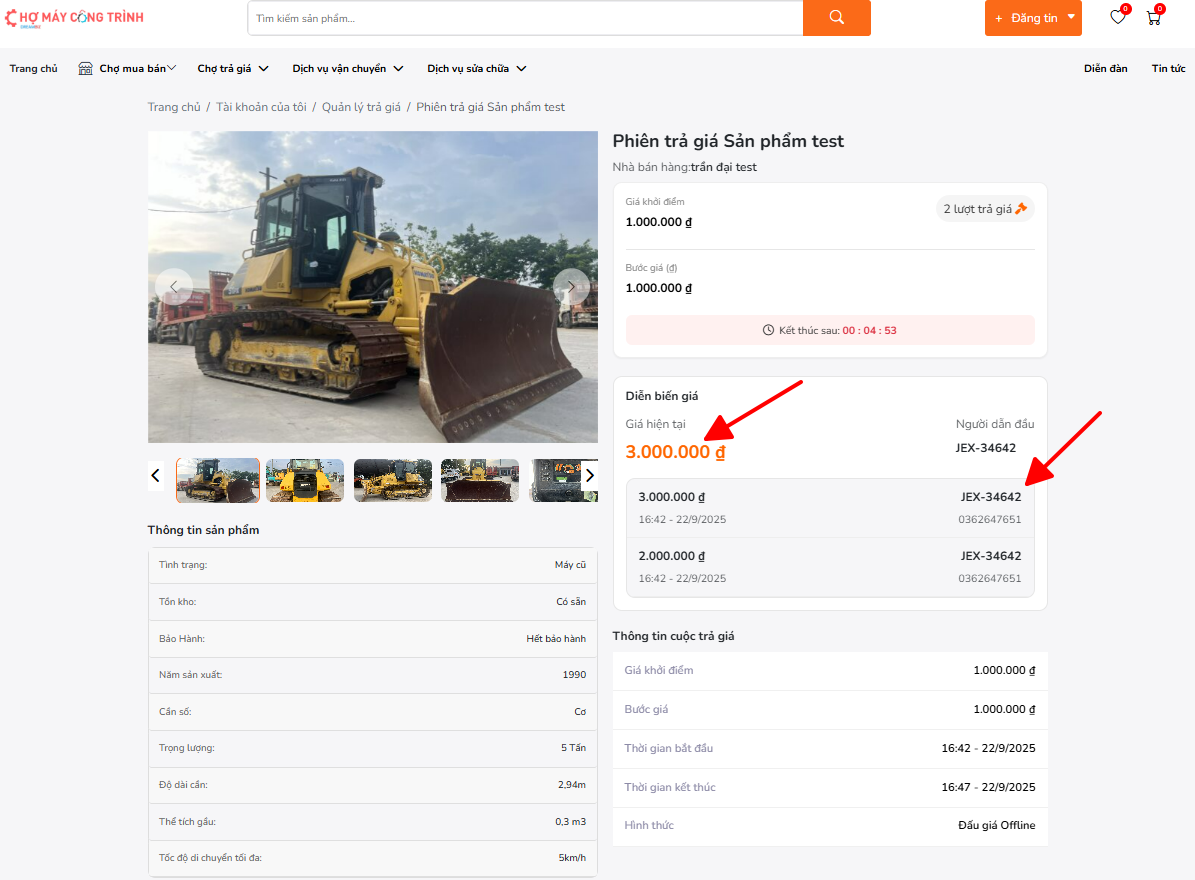Click the Đăng tin button

[x=1033, y=18]
